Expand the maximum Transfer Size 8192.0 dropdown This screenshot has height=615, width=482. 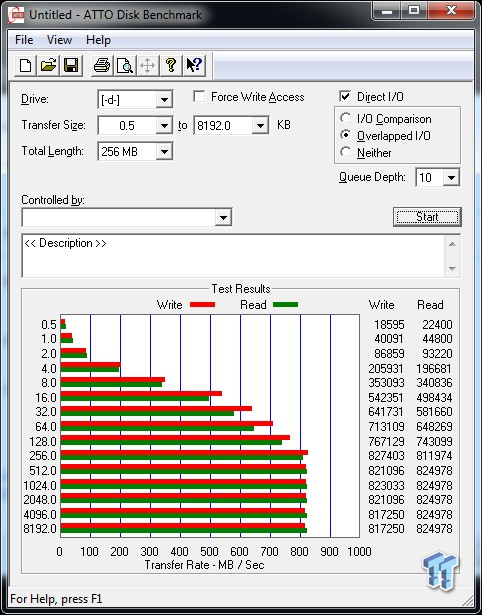tap(260, 126)
